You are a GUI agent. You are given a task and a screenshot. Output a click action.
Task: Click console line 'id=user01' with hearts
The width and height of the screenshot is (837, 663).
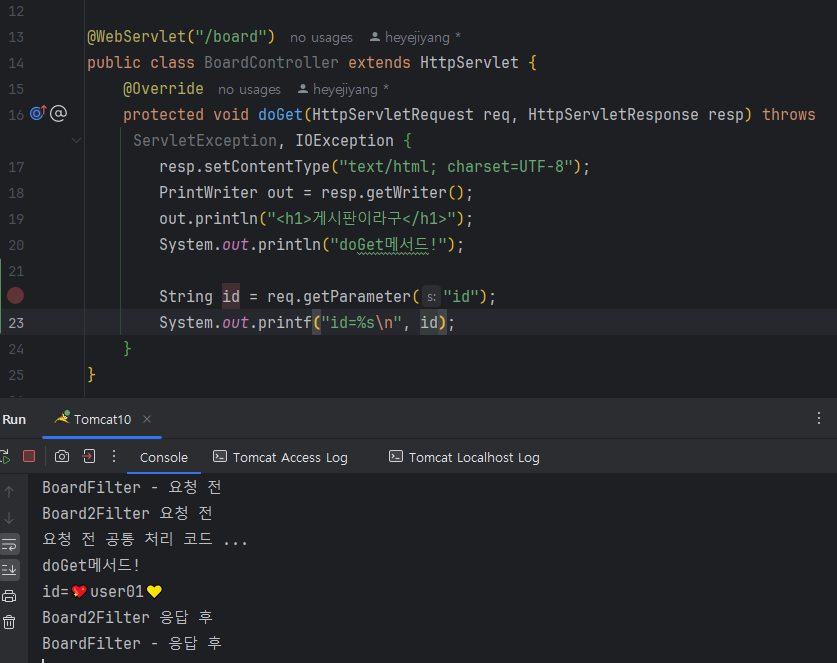tap(102, 591)
